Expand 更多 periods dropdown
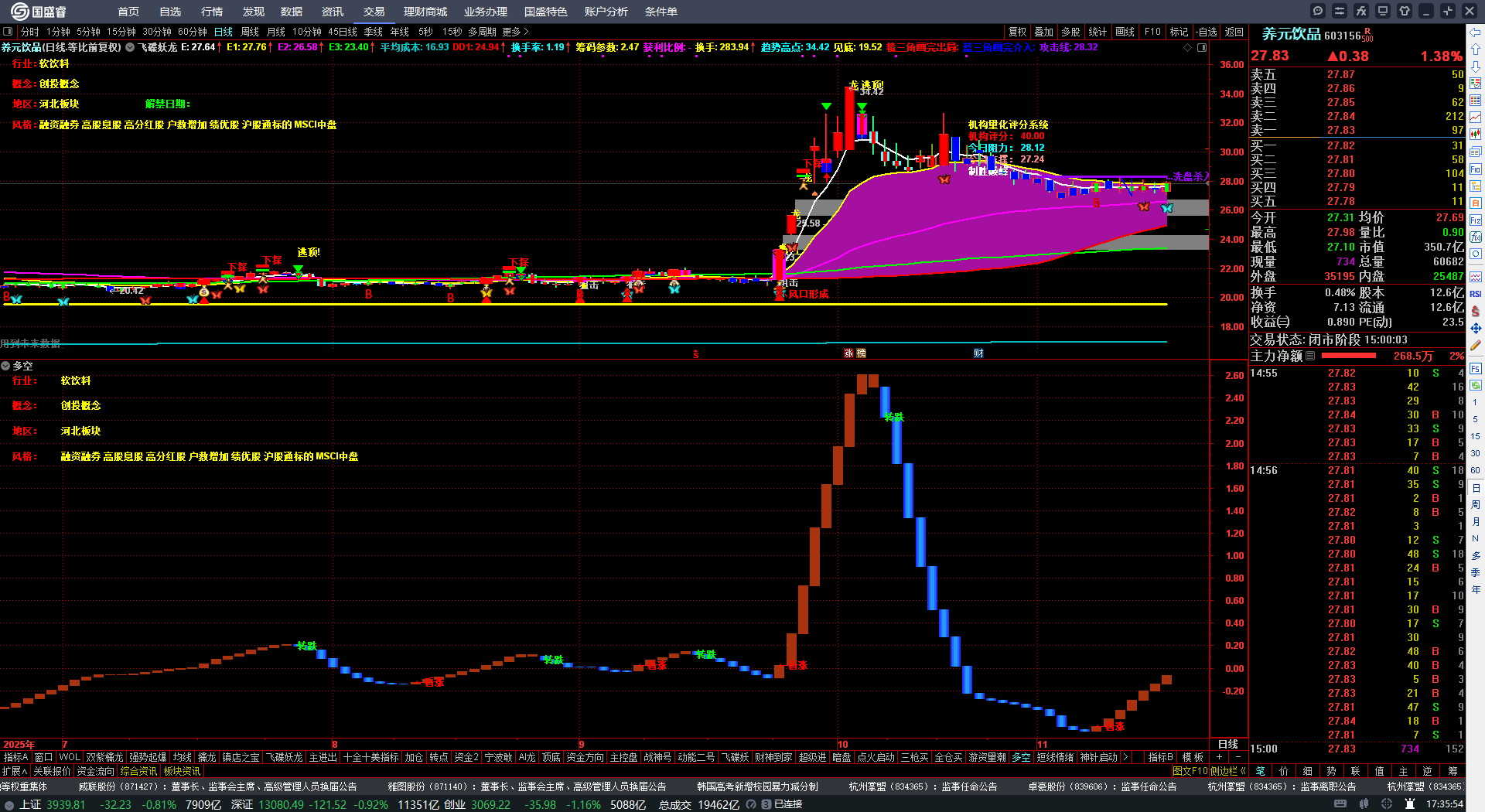Screen dimensions: 1485x812 515,32
